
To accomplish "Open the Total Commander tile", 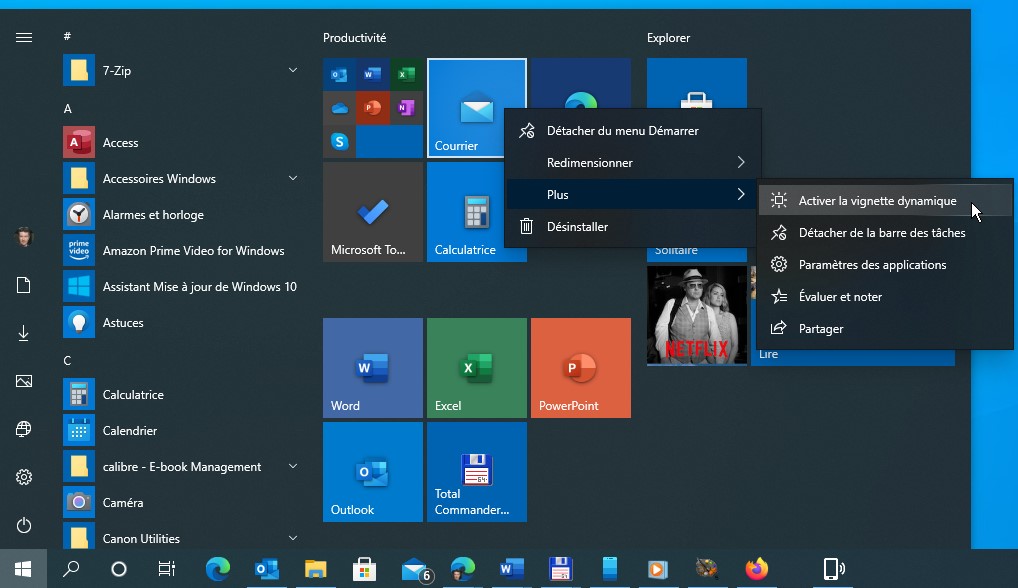I will pos(476,471).
